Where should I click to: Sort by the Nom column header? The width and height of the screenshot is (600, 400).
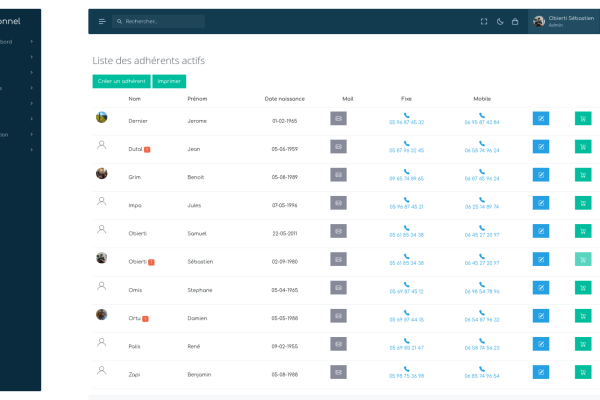135,99
